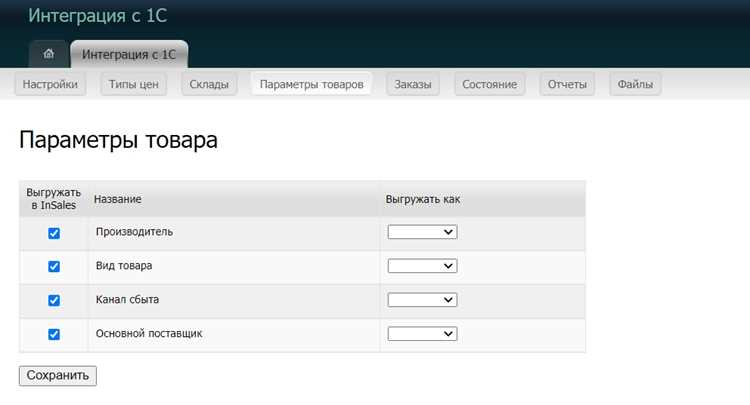Open the Состояние tab
This screenshot has width=750, height=405.
click(489, 84)
